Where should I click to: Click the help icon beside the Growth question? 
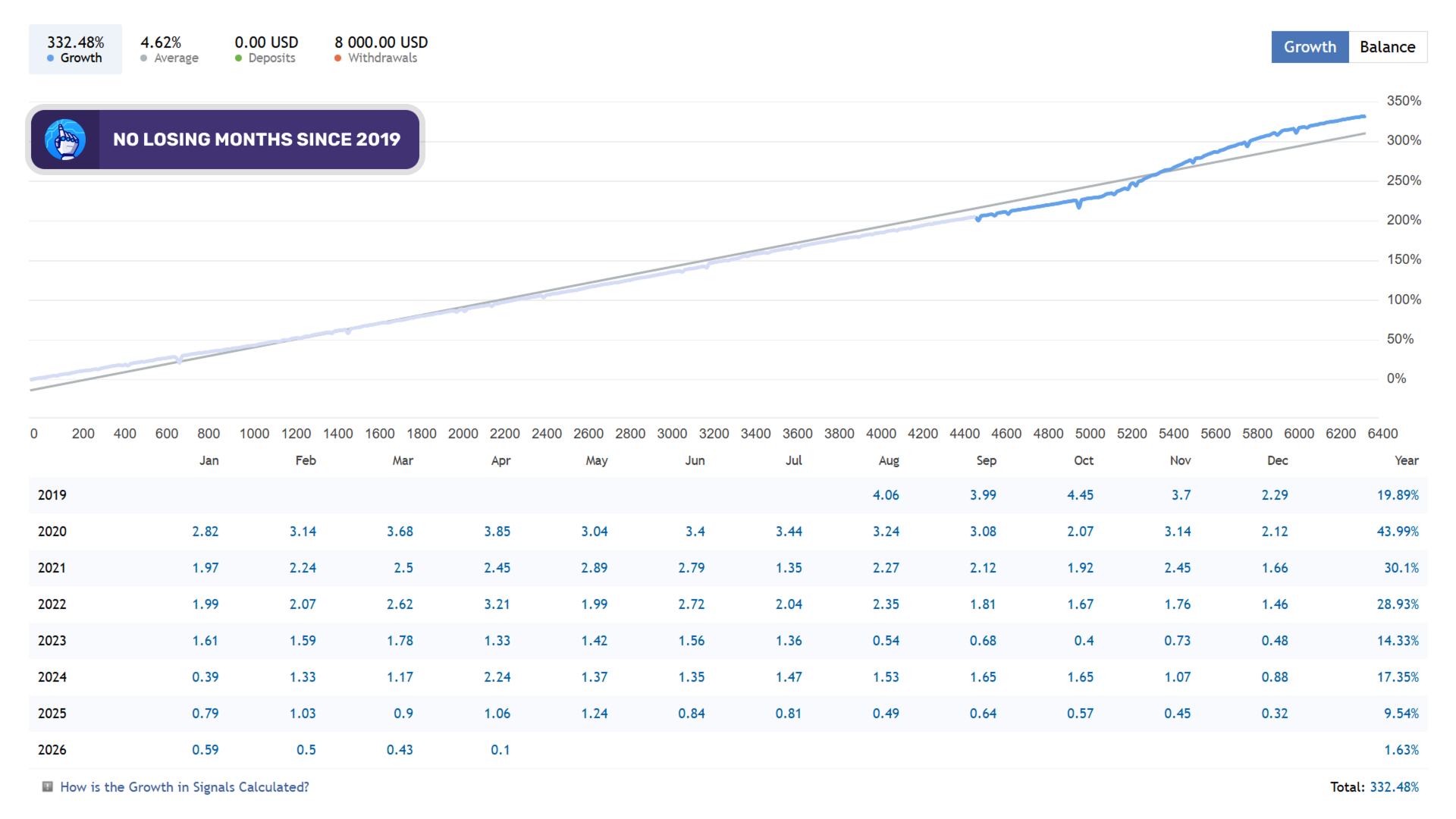point(48,786)
